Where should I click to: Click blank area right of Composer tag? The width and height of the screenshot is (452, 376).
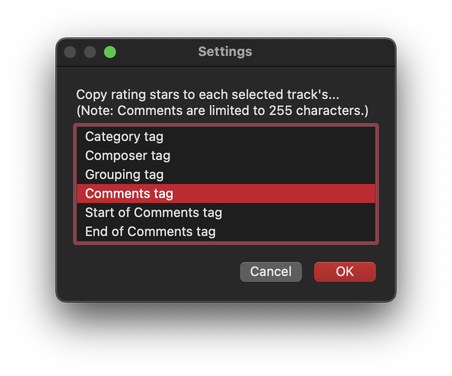pos(273,155)
